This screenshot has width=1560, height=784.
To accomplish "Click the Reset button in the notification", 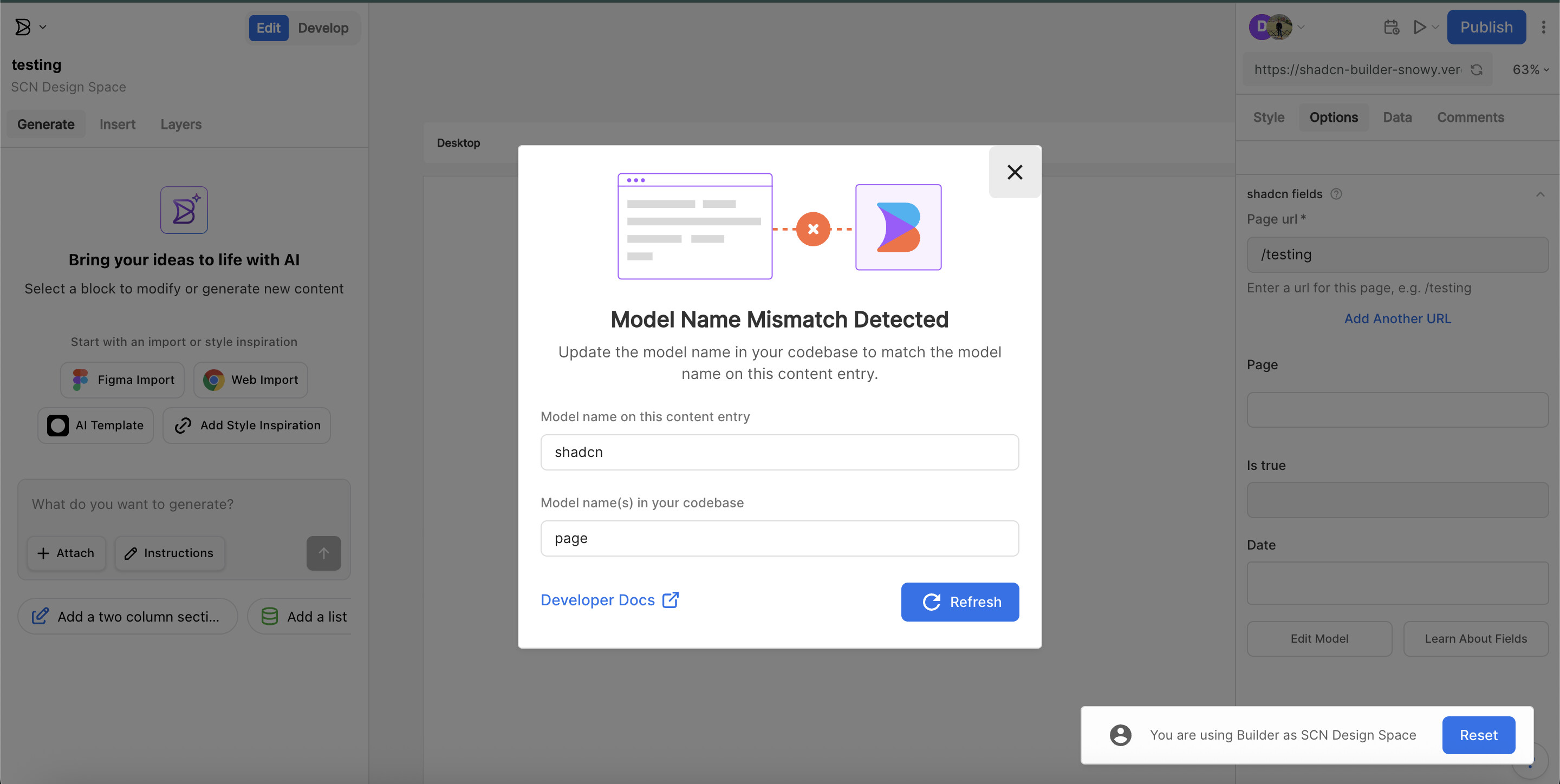I will pos(1478,734).
